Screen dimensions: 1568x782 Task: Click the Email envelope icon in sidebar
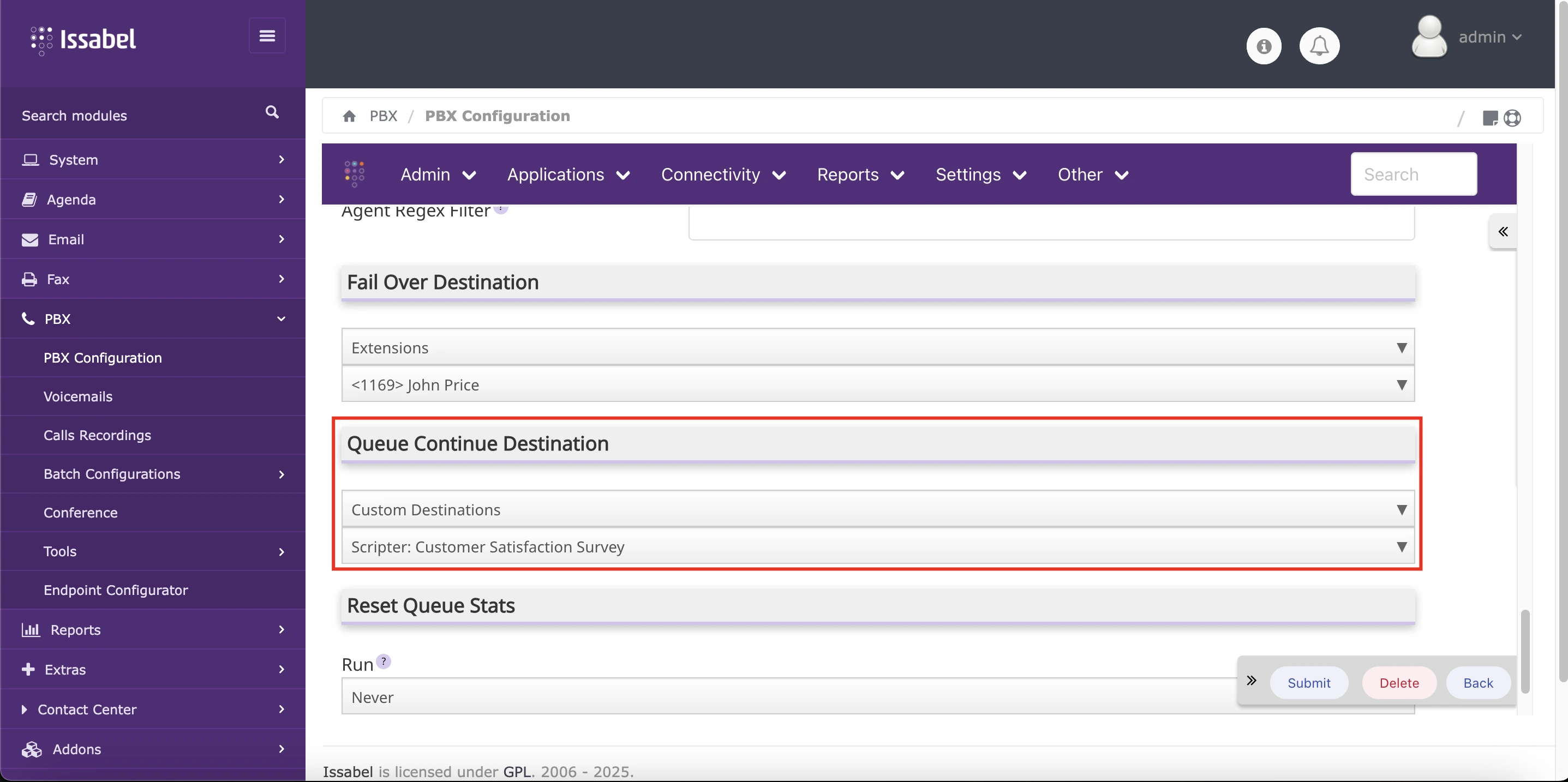pos(29,239)
